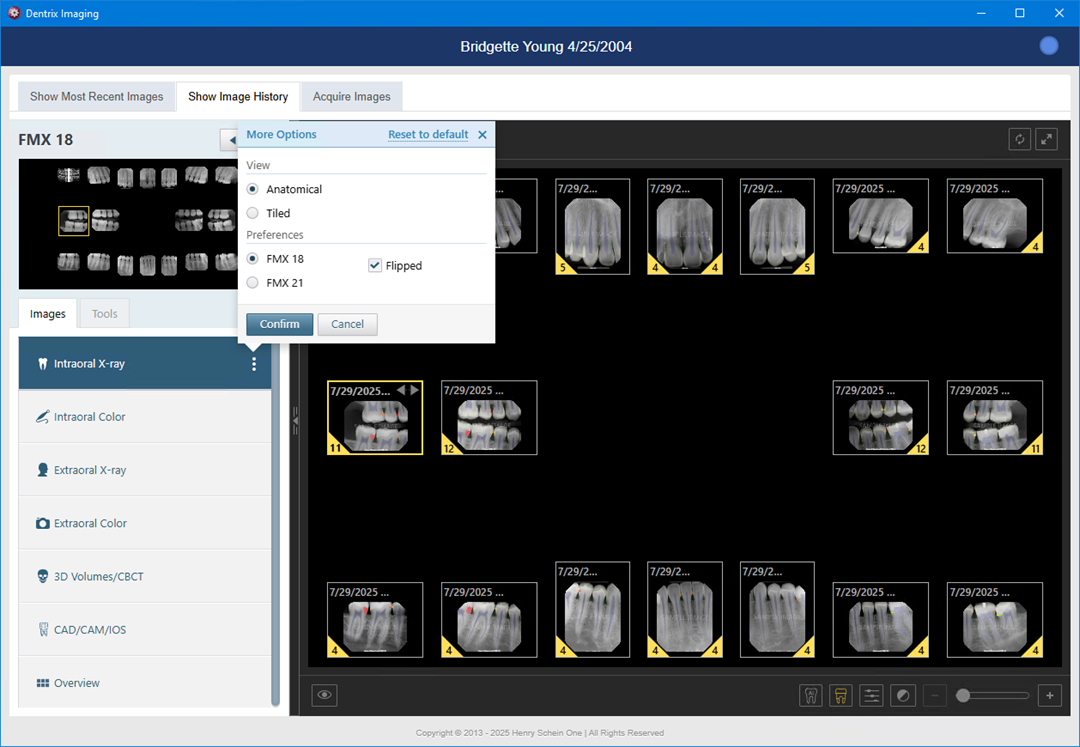Open the Overview category
Viewport: 1080px width, 747px height.
[145, 683]
